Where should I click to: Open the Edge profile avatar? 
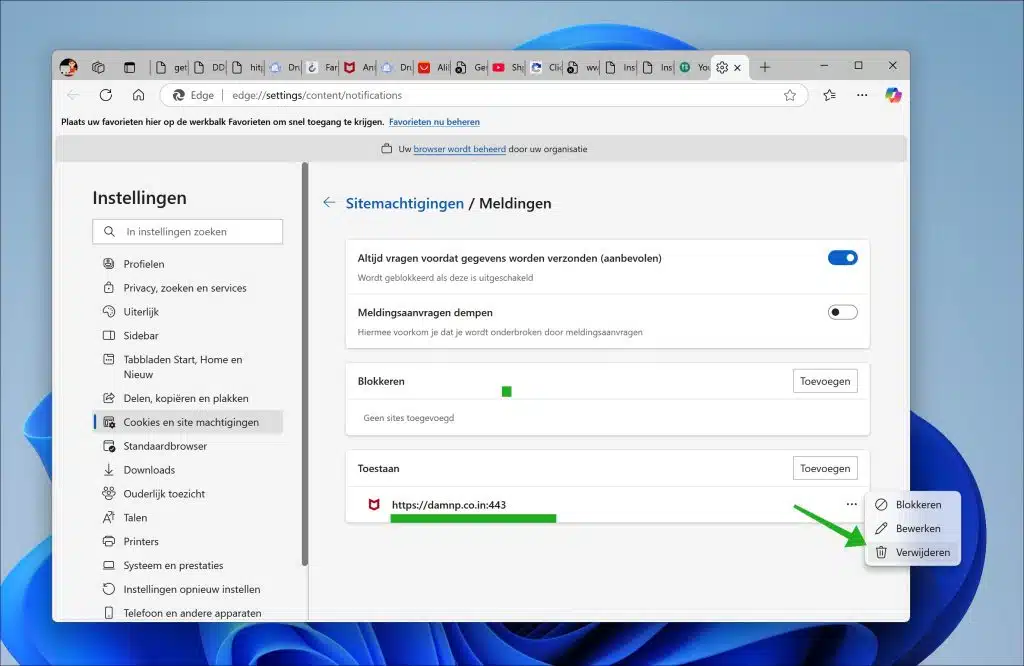pos(69,67)
